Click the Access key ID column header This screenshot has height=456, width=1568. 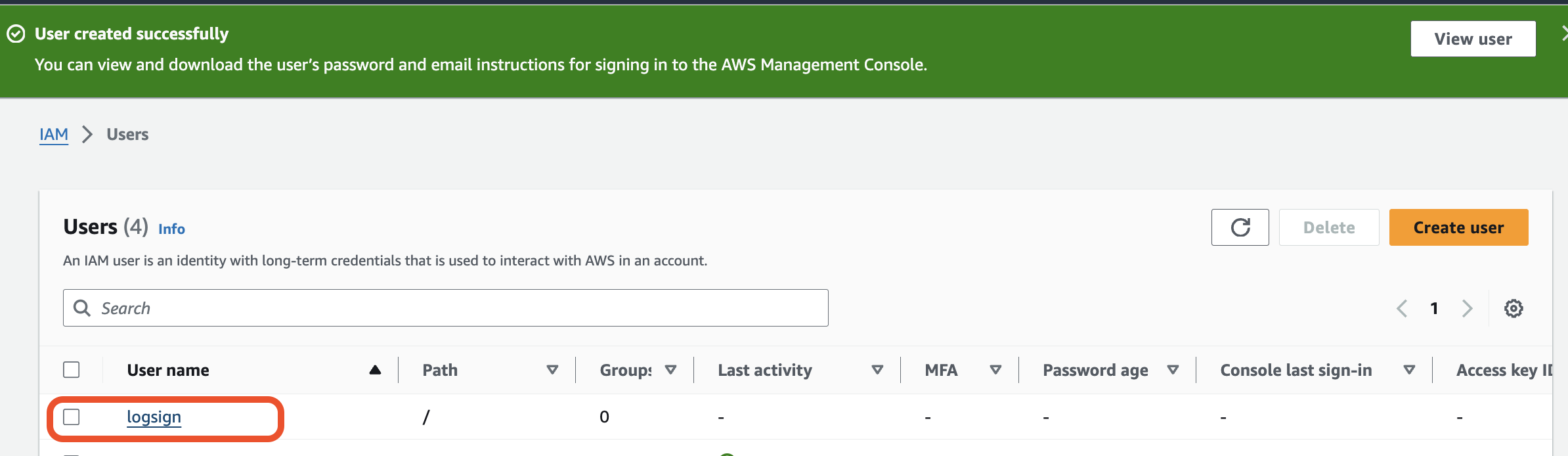(1504, 370)
